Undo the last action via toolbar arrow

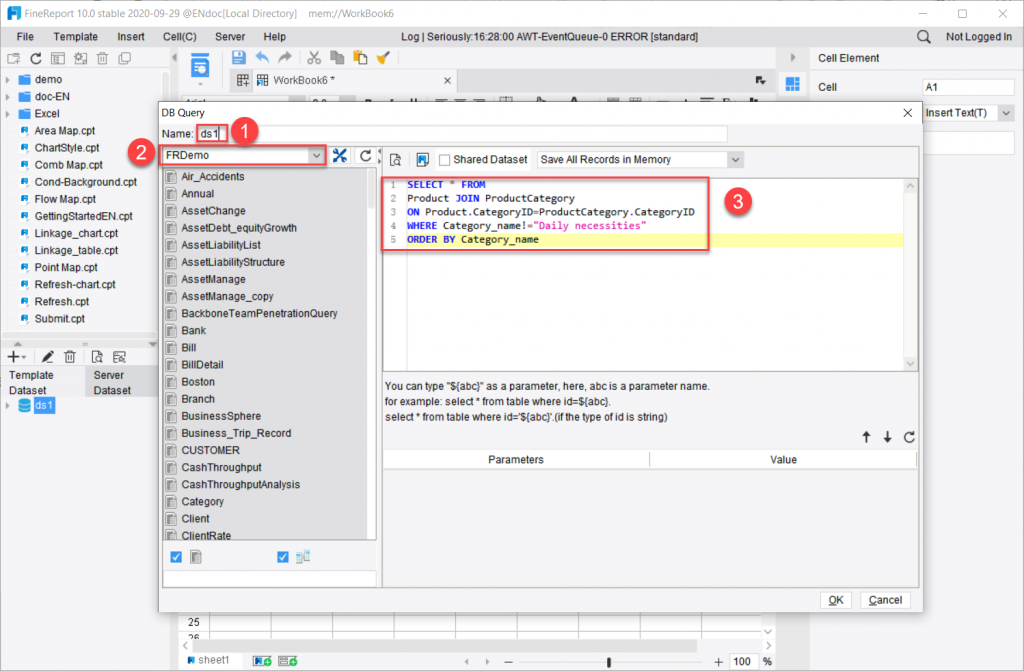262,57
